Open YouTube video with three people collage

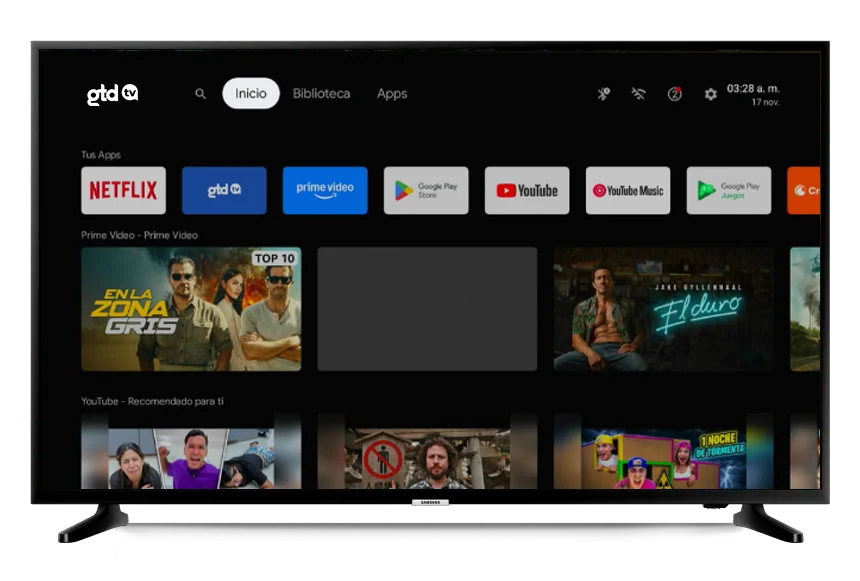pyautogui.click(x=191, y=452)
